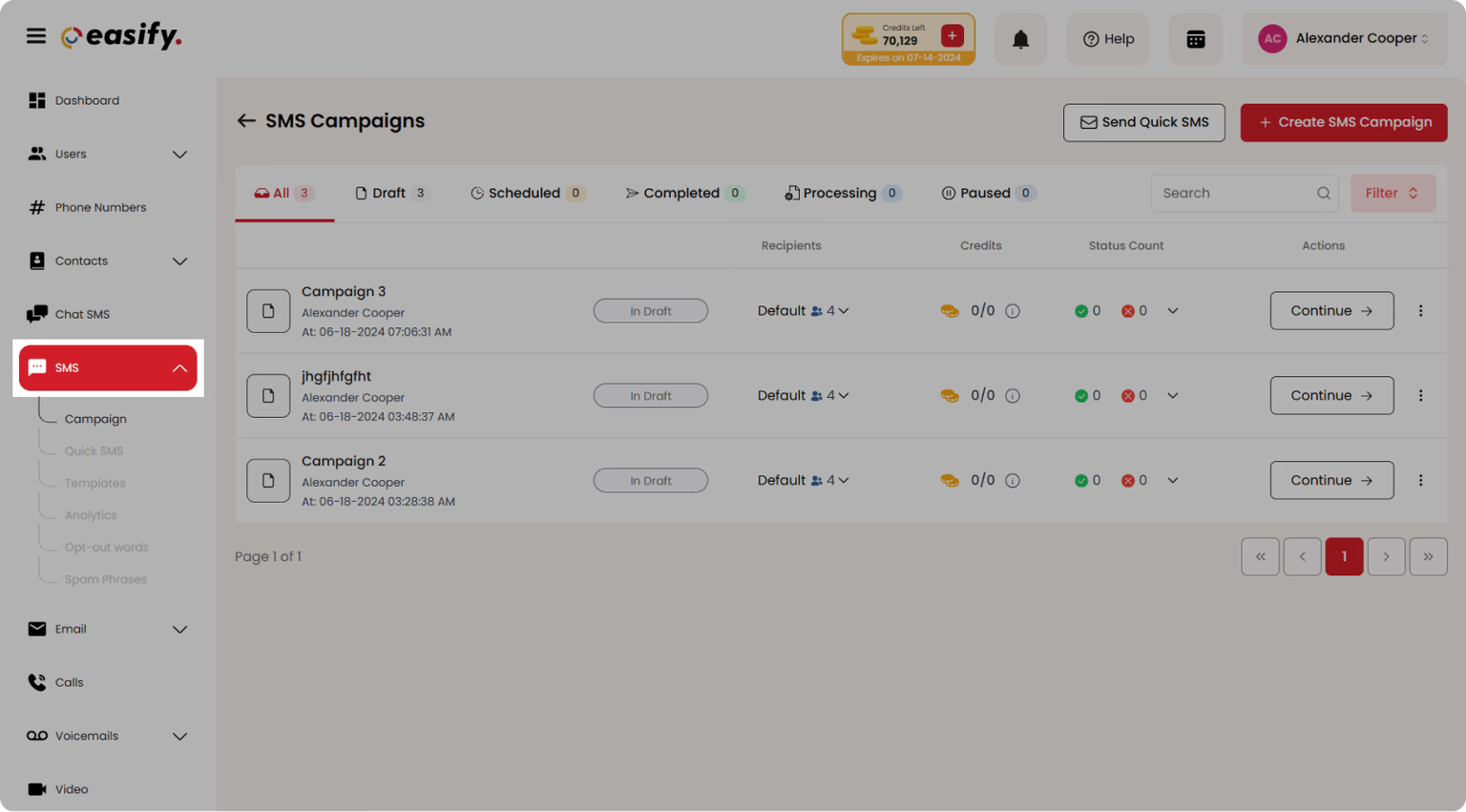Screen dimensions: 1466x812
Task: Collapse the SMS sidebar menu
Action: click(179, 368)
